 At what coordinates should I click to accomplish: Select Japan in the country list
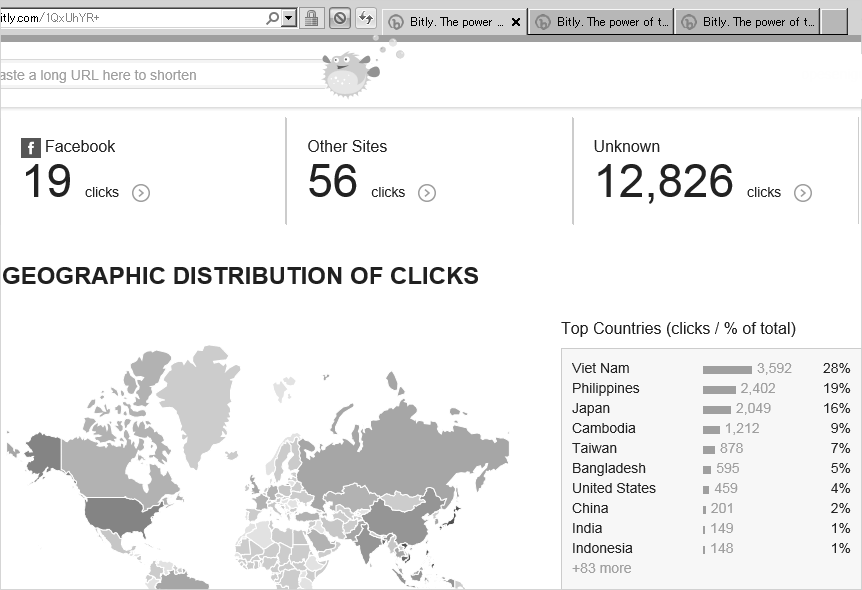tap(590, 409)
